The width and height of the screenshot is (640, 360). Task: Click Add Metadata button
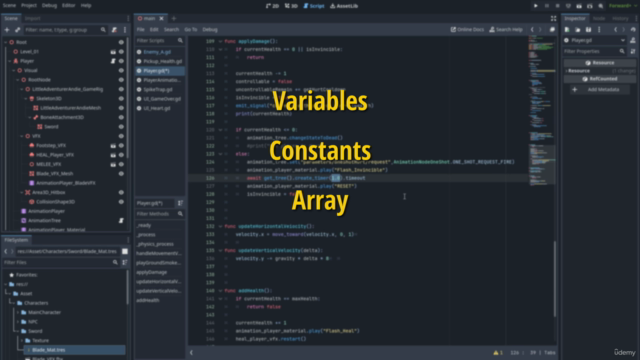click(x=599, y=89)
